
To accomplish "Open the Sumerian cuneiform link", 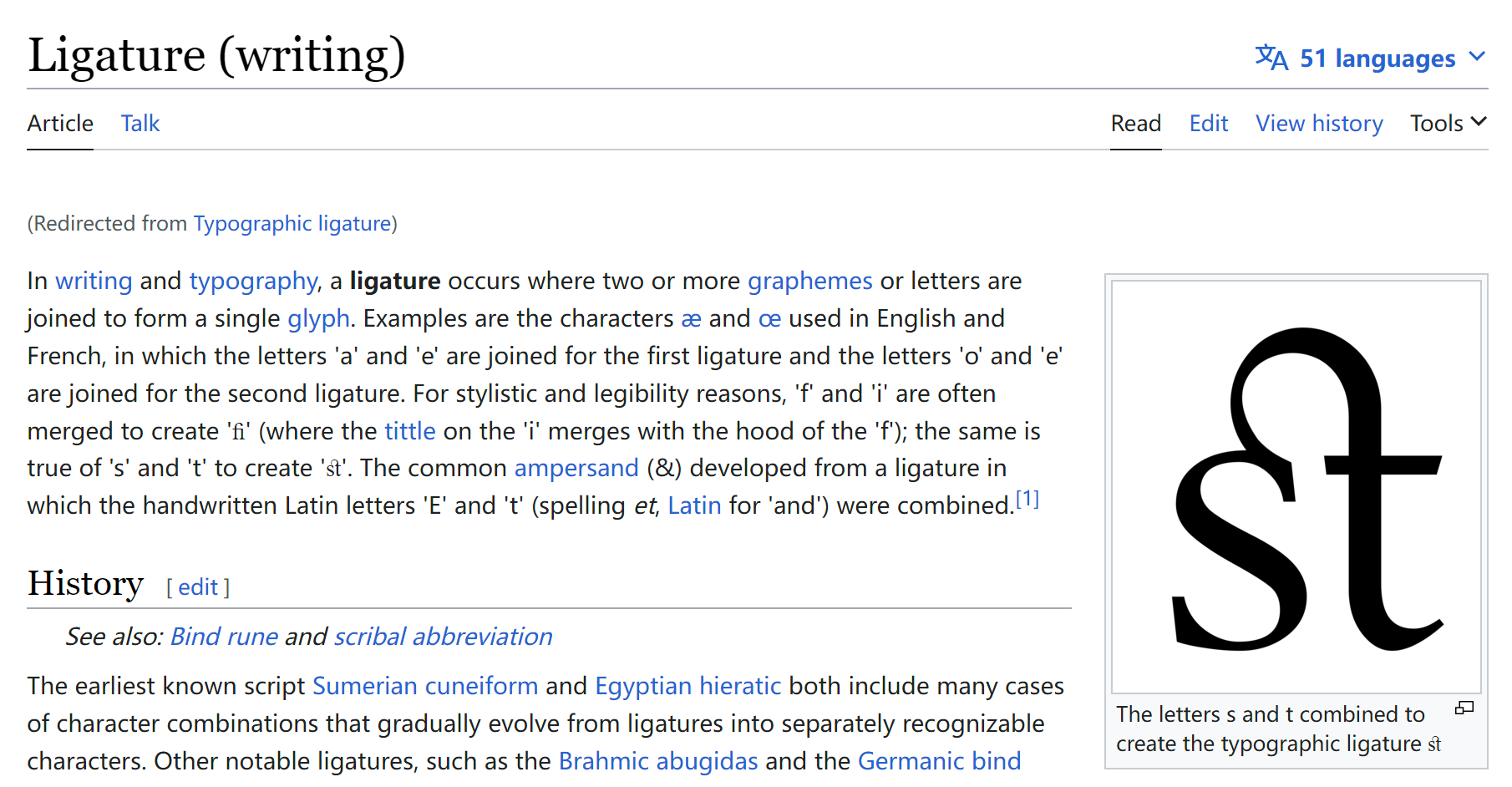I will [x=425, y=685].
